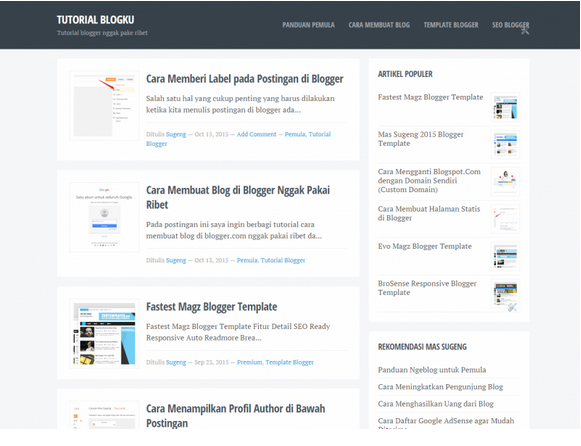This screenshot has width=581, height=446.
Task: Click excerpt starting Pada postingan ini saya ingin
Action: click(x=234, y=230)
